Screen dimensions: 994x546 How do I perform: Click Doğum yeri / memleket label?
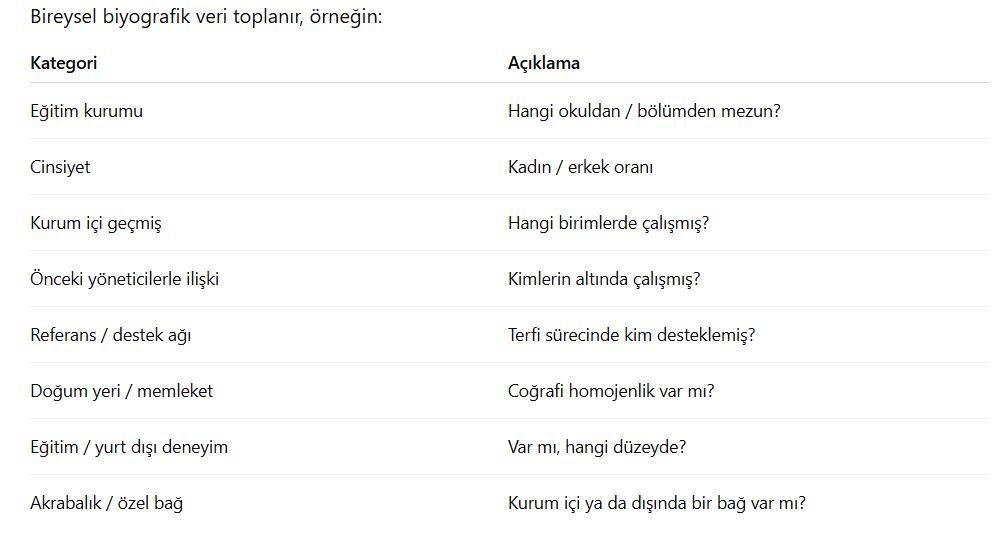pyautogui.click(x=121, y=391)
